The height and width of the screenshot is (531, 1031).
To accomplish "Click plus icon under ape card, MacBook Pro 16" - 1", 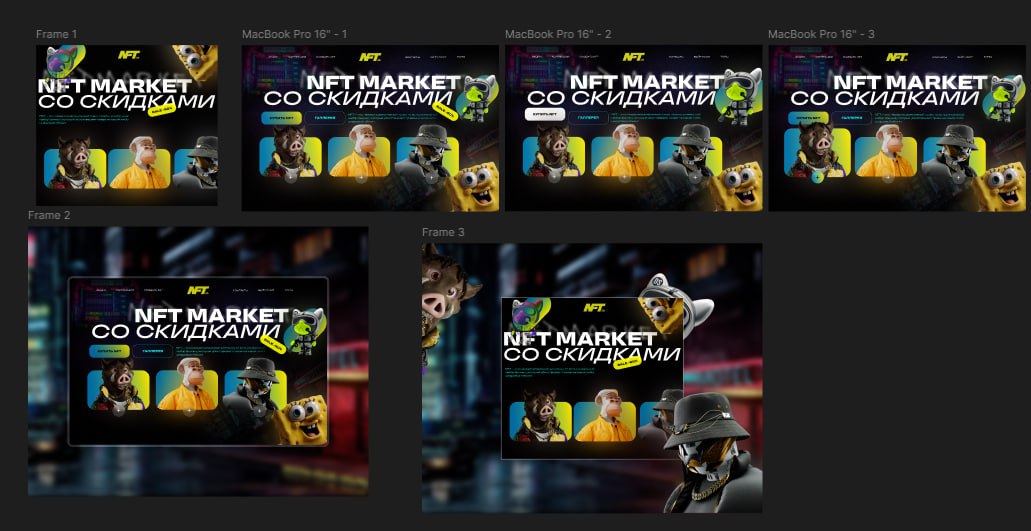I will point(361,177).
